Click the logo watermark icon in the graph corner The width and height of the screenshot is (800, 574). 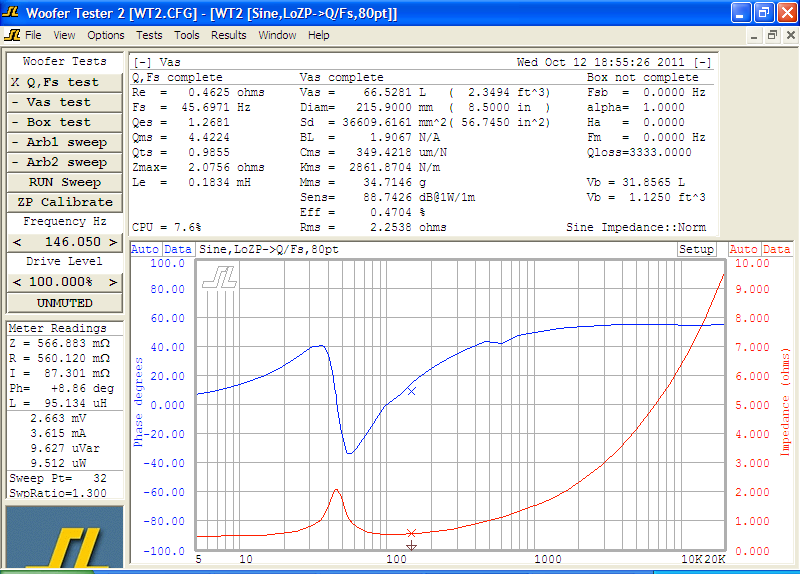pyautogui.click(x=220, y=278)
